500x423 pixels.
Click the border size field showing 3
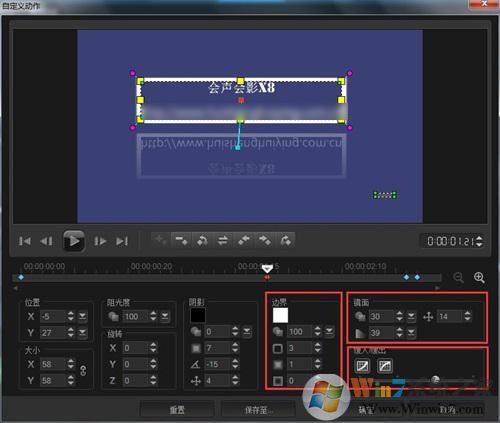(x=300, y=348)
